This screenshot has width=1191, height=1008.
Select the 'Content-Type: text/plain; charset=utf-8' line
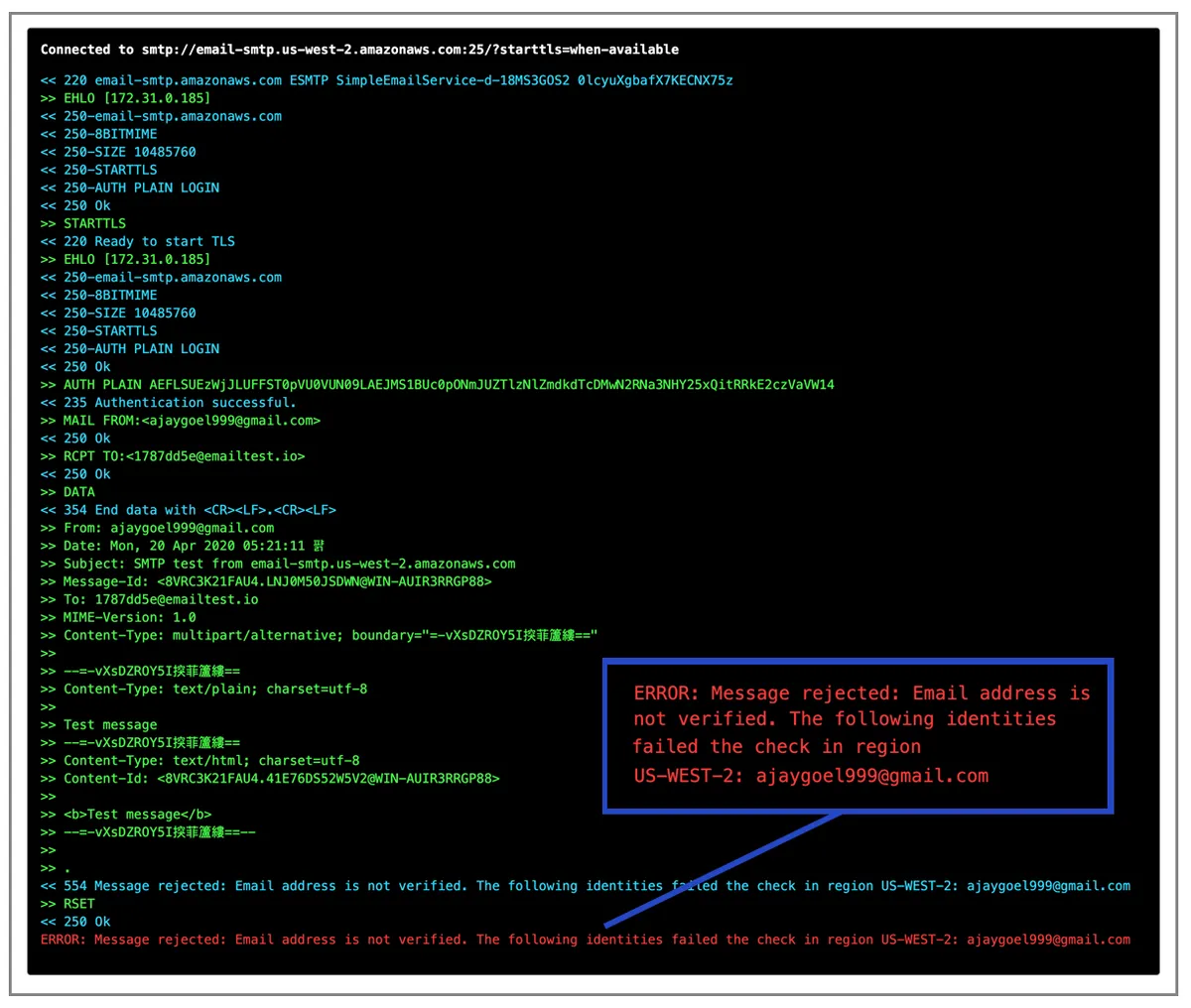[203, 688]
